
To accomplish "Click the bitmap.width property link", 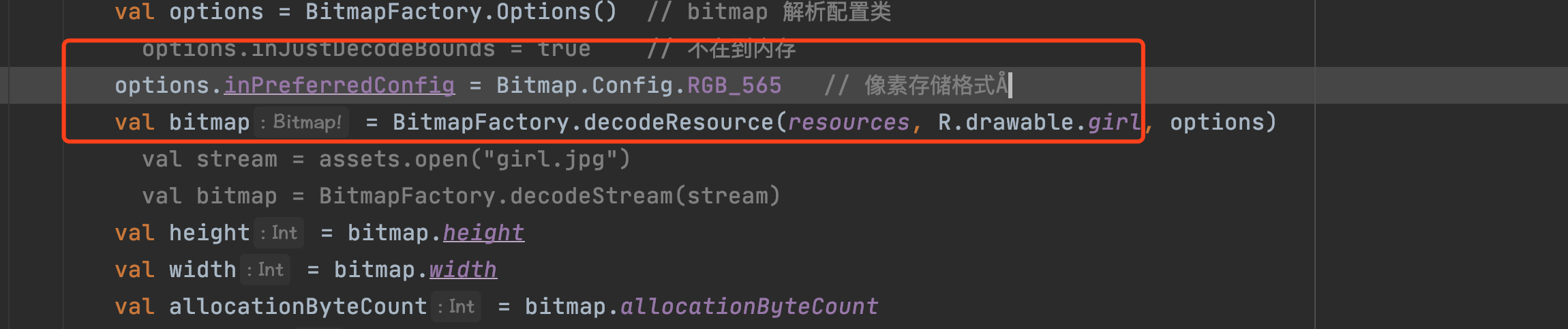I will [x=463, y=270].
